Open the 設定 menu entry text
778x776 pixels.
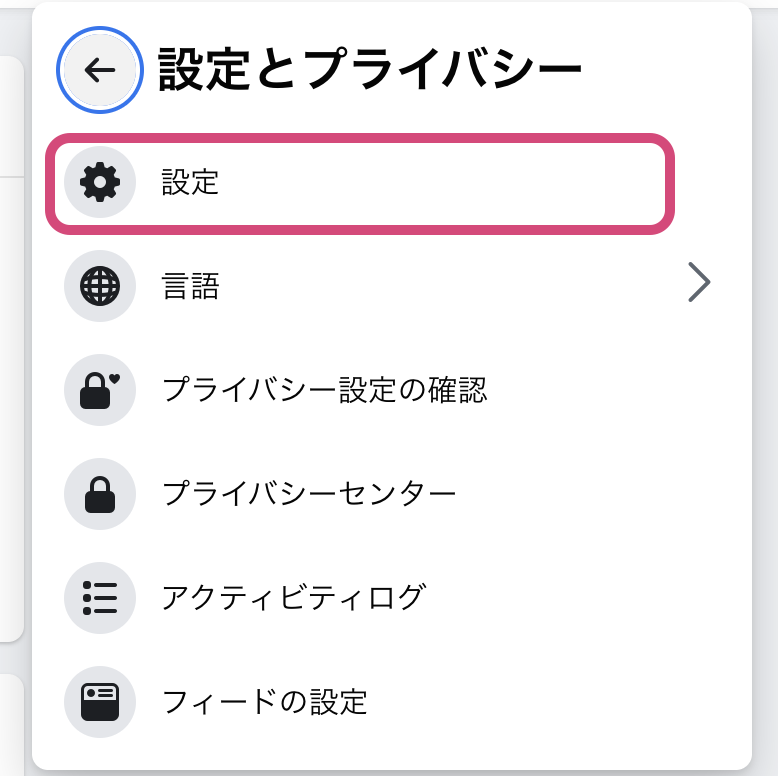(190, 182)
